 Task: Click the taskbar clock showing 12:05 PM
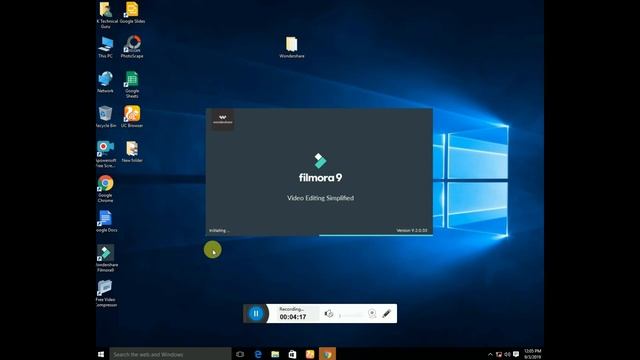(533, 354)
